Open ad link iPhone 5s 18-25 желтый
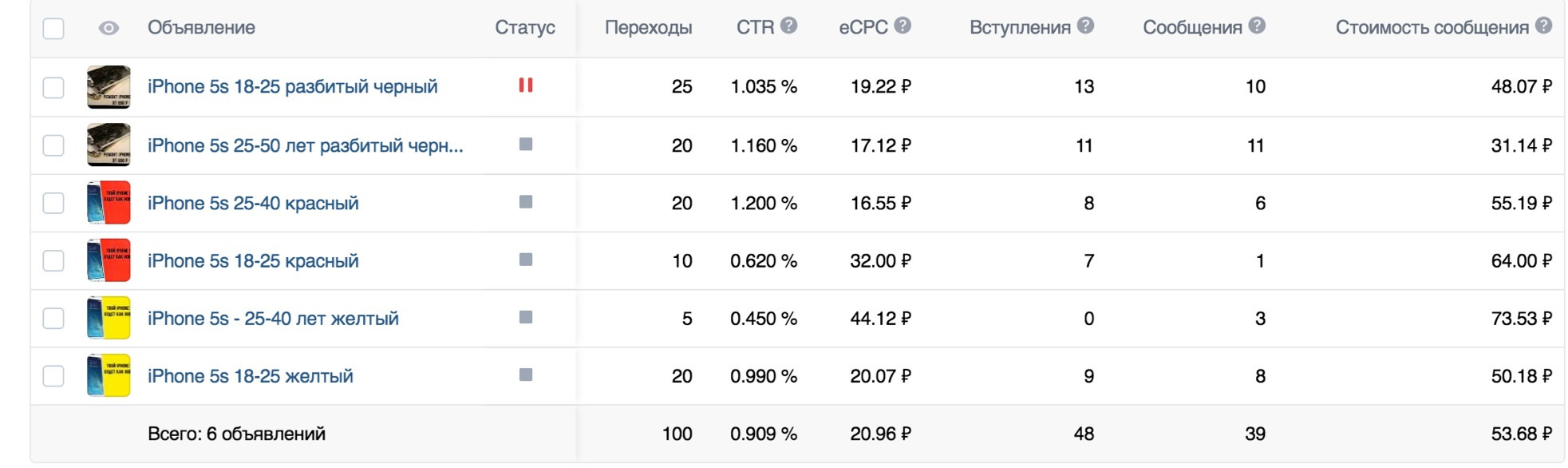 pos(250,376)
